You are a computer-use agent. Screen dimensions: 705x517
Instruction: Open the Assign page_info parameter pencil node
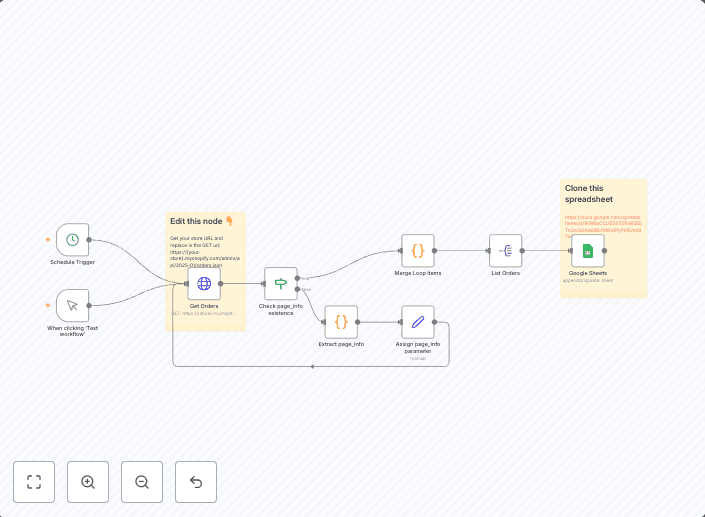pos(418,322)
